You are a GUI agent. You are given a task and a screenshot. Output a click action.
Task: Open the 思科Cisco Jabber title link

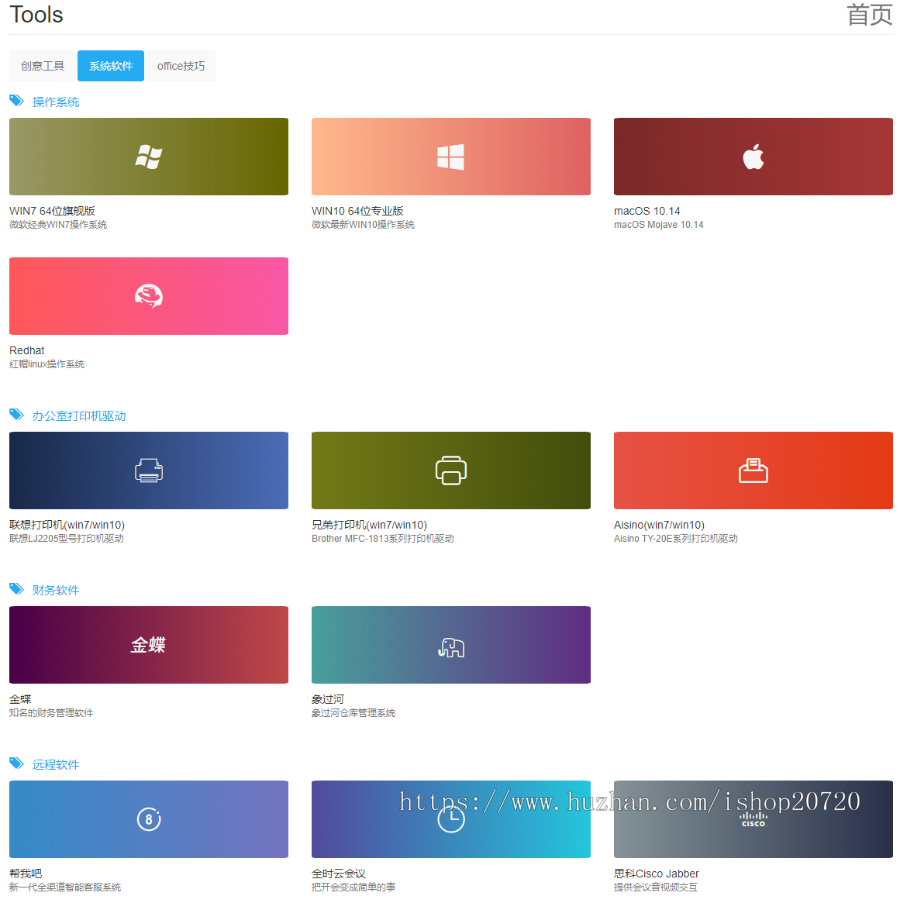pyautogui.click(x=656, y=874)
